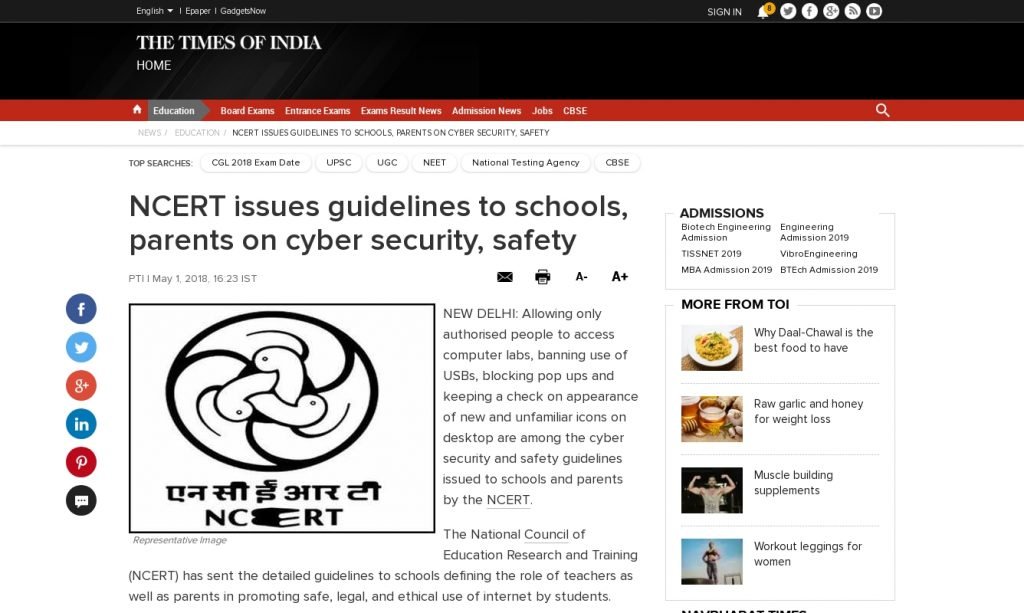The width and height of the screenshot is (1024, 613).
Task: Expand the English language dropdown
Action: [x=154, y=11]
